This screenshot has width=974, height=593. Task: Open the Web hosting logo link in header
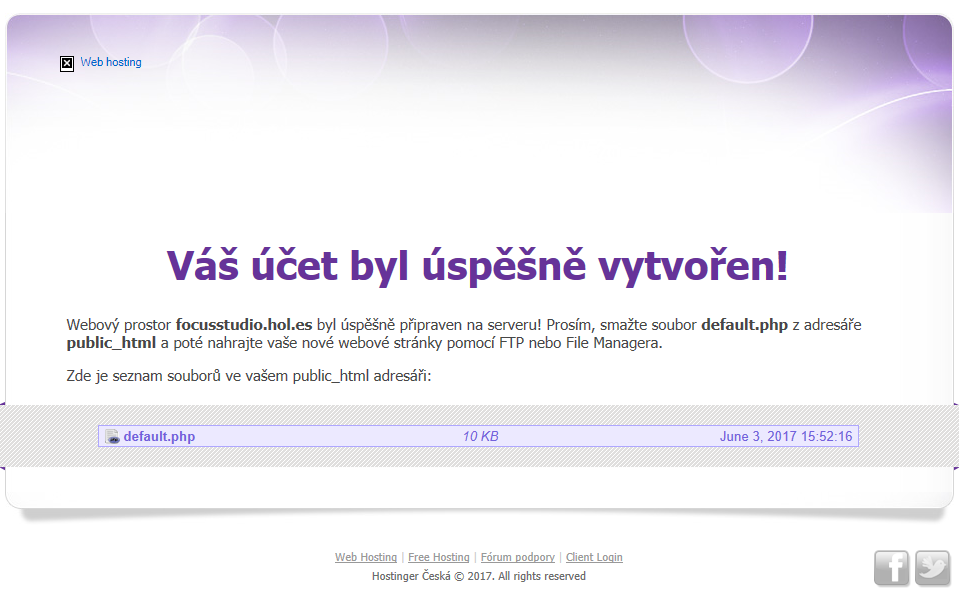(x=111, y=62)
